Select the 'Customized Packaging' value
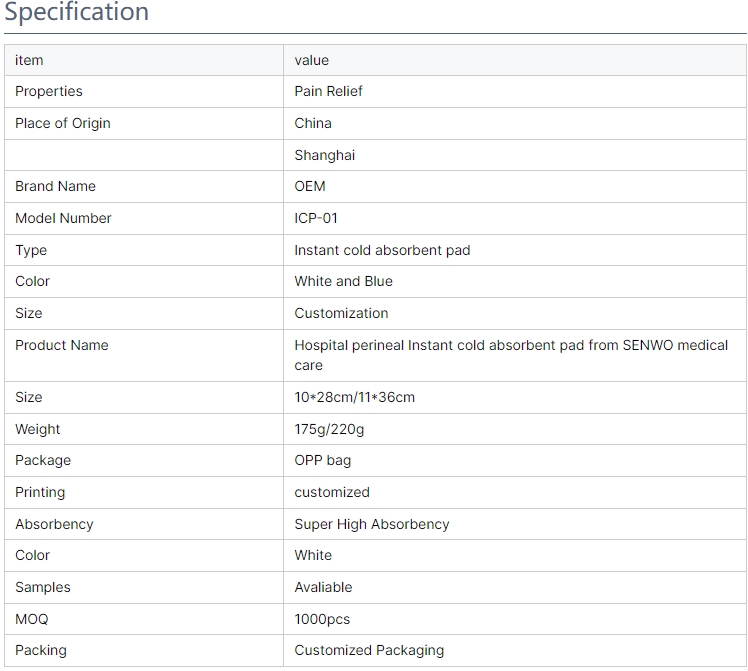This screenshot has height=671, width=748. 369,650
